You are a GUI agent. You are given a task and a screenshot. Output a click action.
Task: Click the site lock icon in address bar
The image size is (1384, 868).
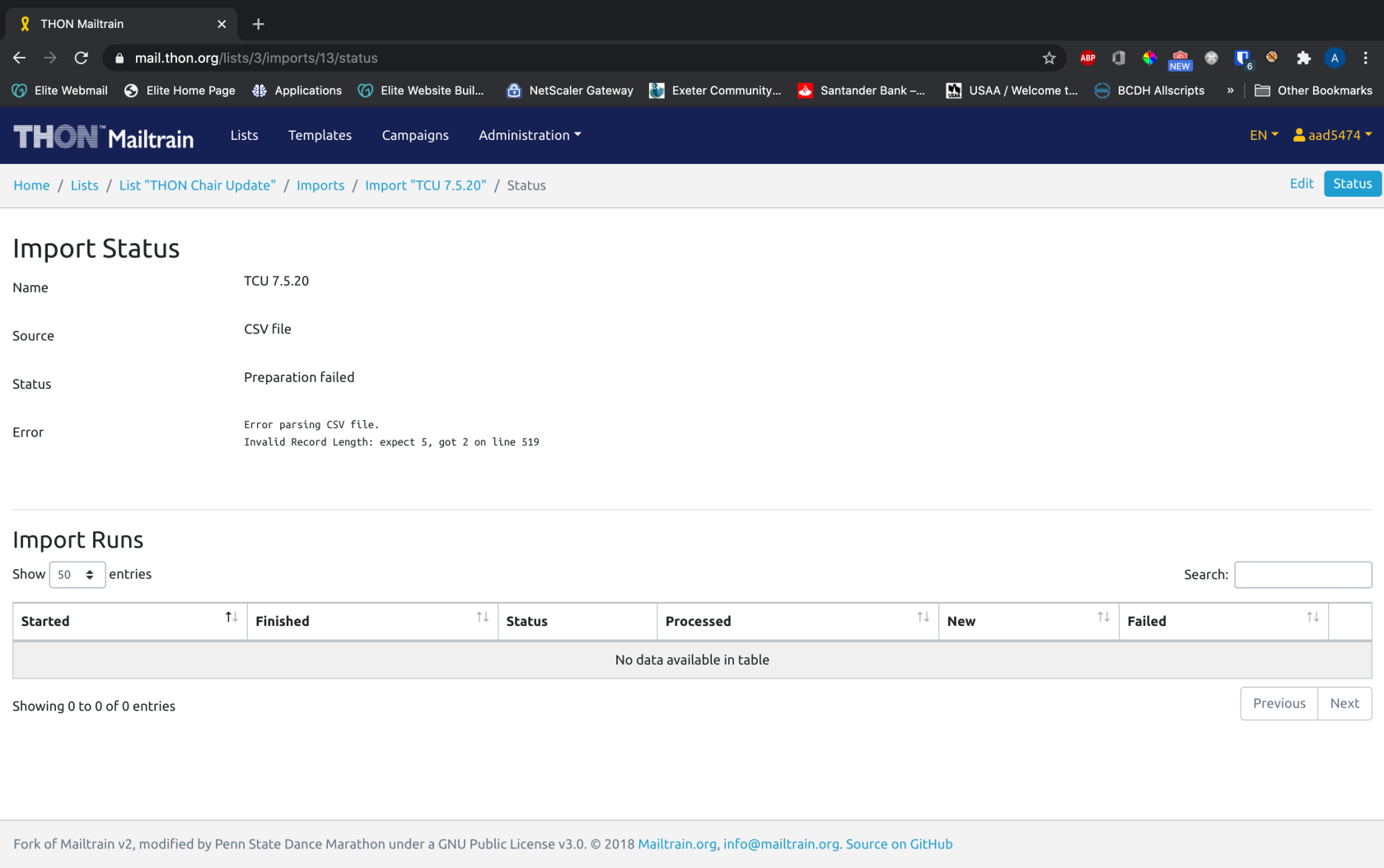[119, 58]
